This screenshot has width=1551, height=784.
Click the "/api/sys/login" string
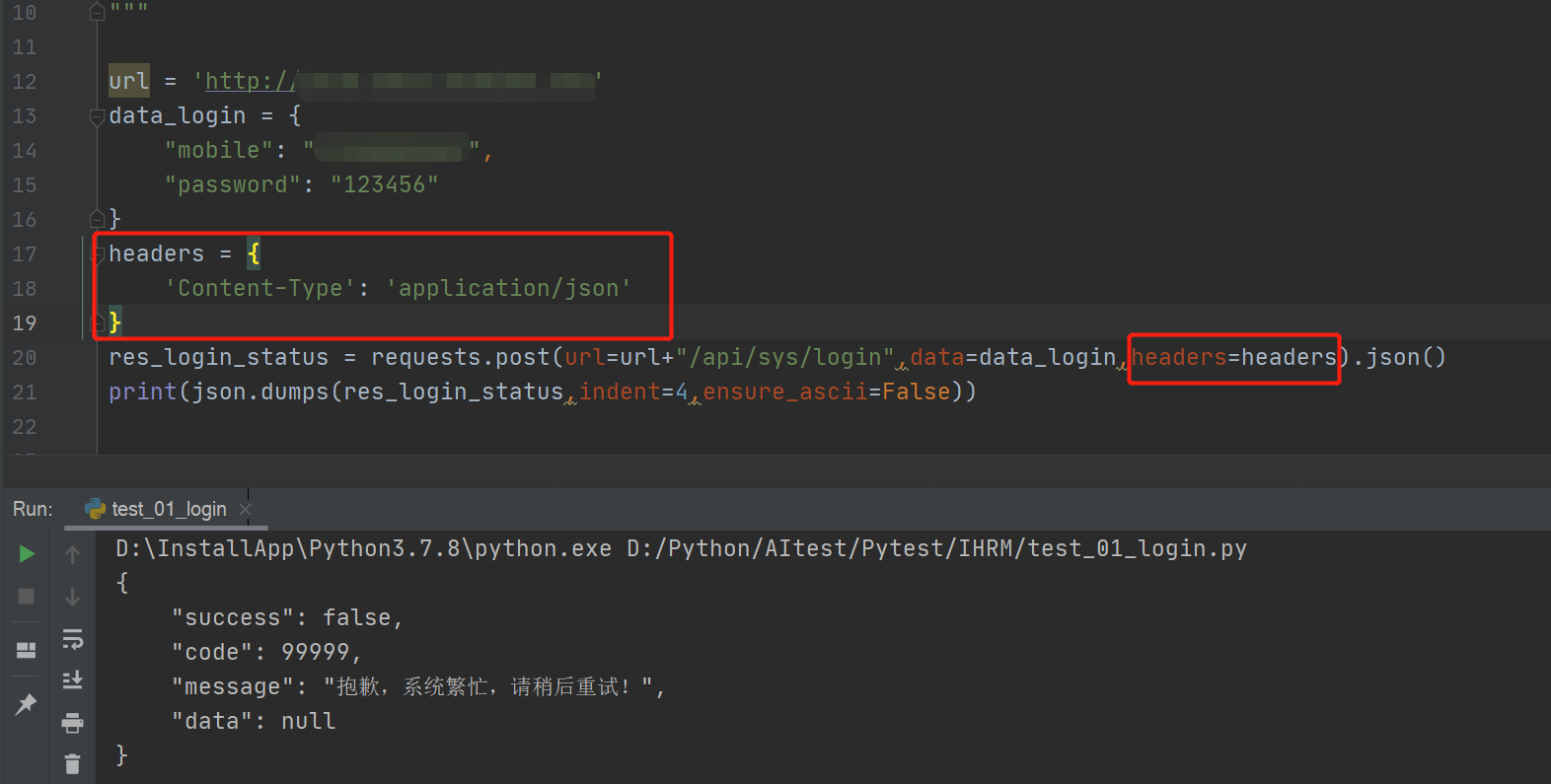tap(784, 357)
